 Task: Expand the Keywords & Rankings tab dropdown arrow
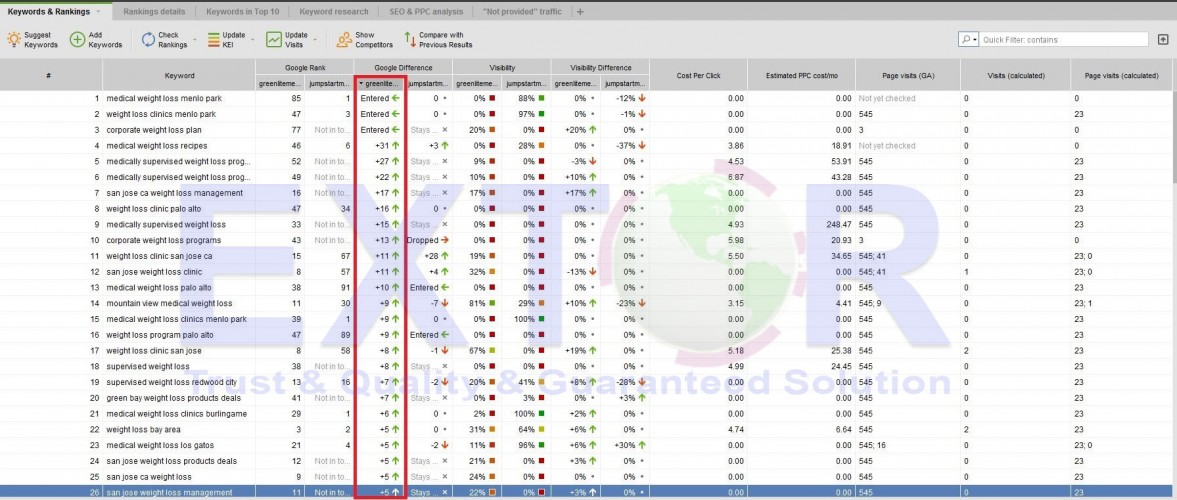(97, 11)
